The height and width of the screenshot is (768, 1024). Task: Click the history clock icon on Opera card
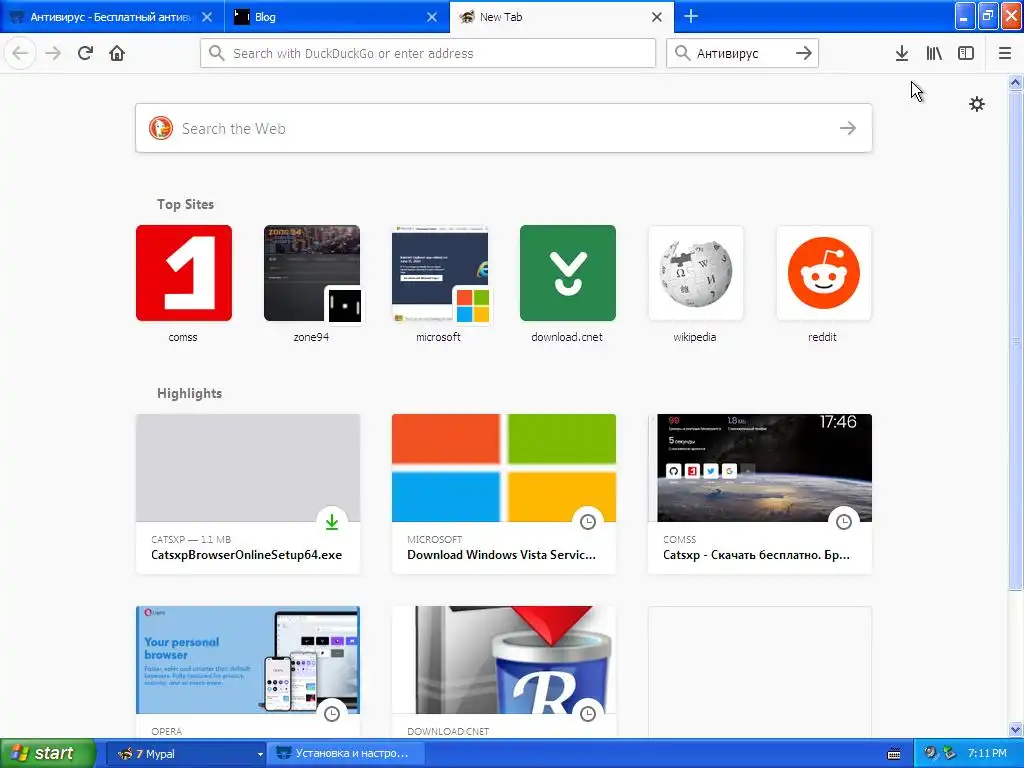332,714
